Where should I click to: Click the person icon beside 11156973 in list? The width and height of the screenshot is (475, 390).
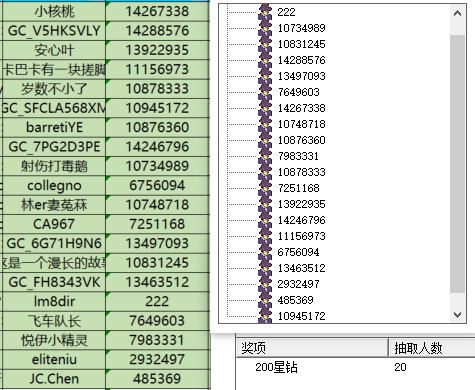tap(265, 236)
